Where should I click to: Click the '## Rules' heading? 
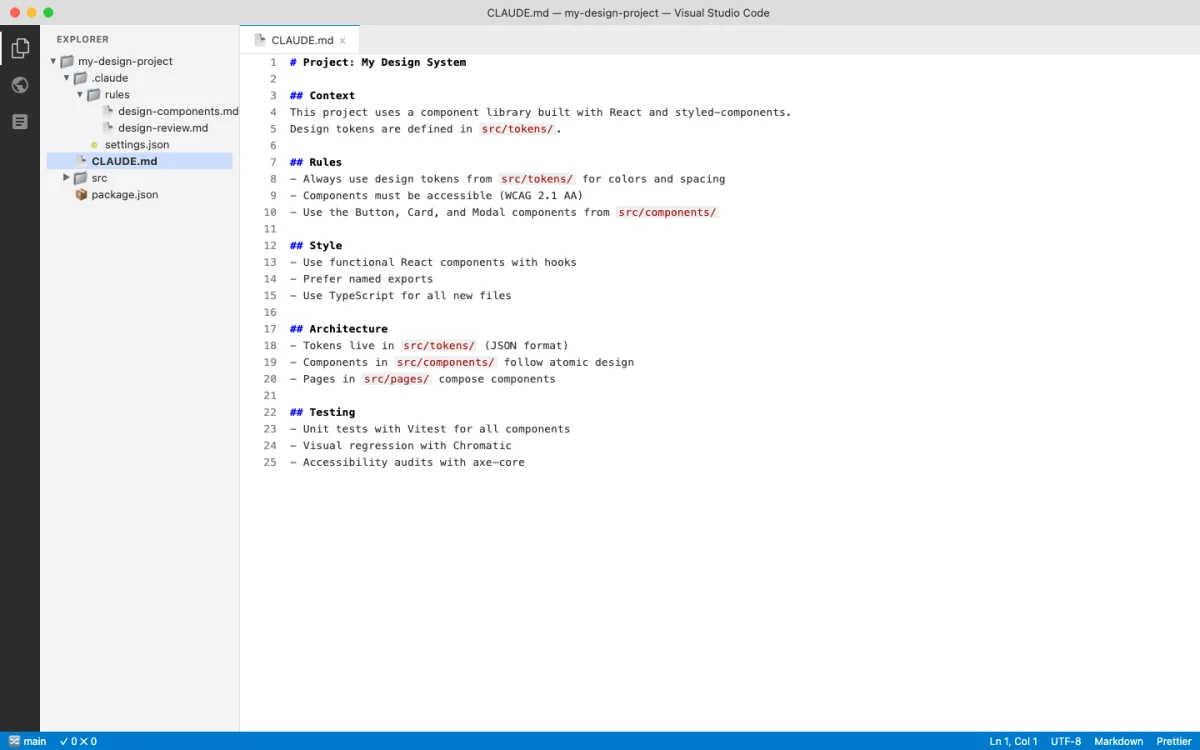point(316,162)
